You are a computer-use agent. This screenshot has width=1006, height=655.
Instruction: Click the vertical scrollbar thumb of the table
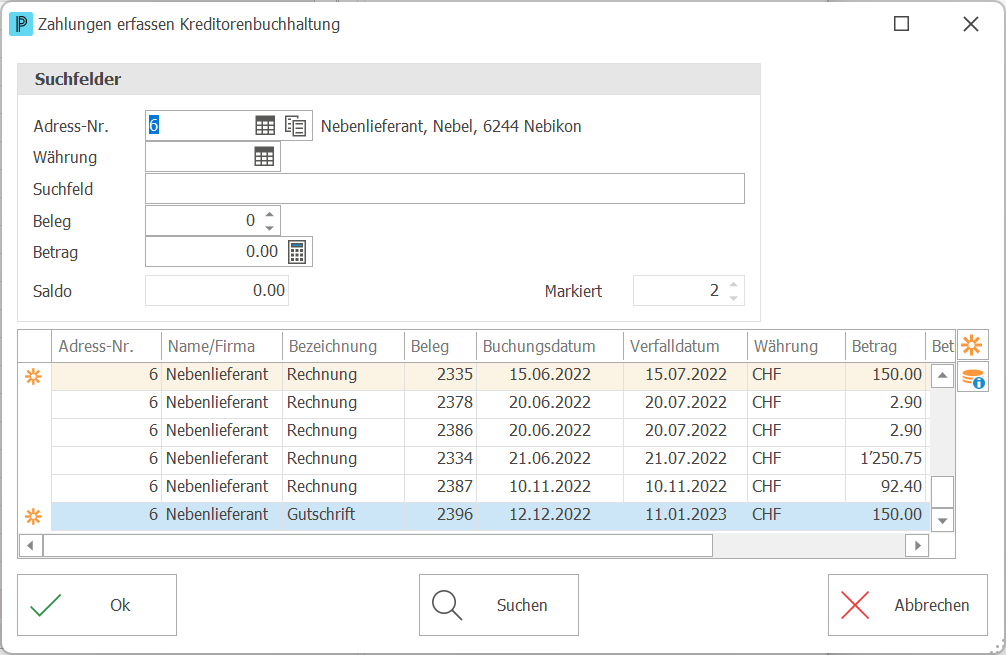942,492
